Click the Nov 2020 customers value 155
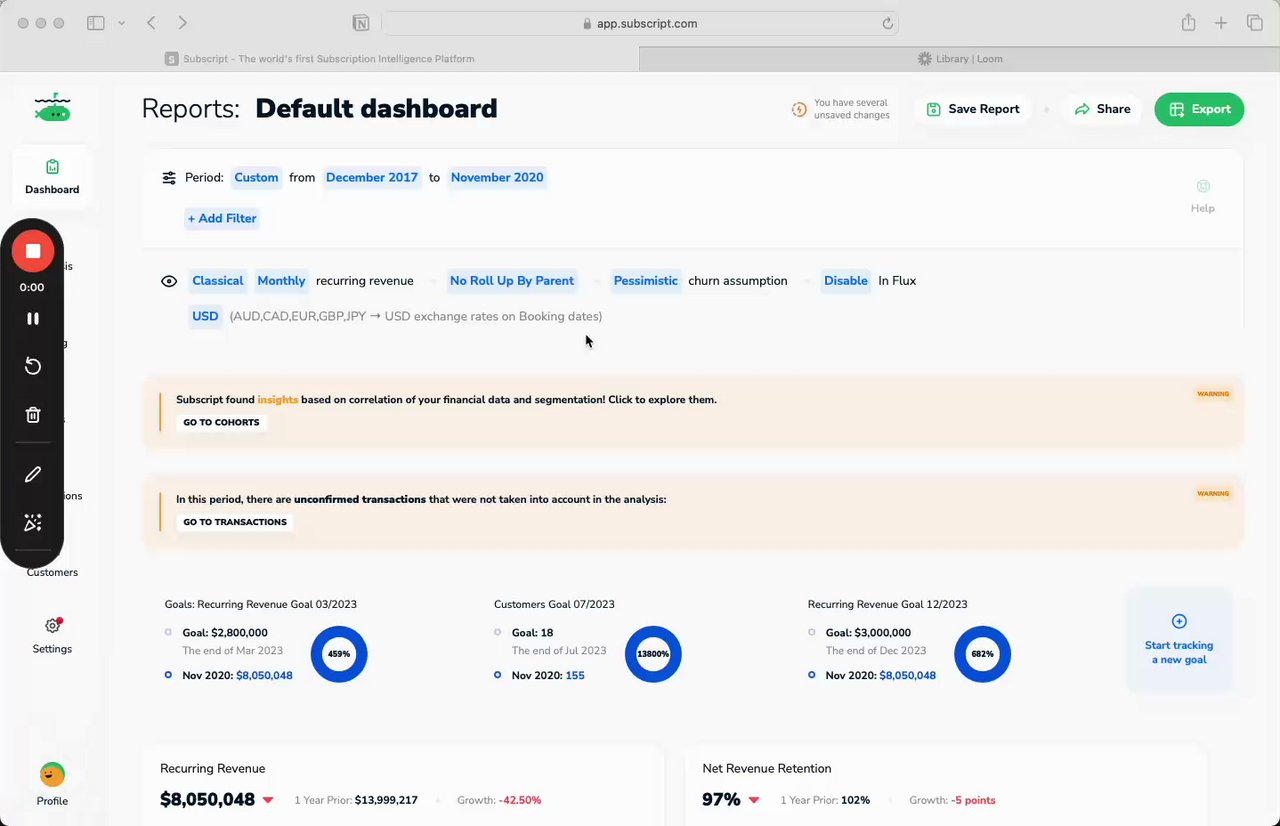This screenshot has height=826, width=1280. click(x=574, y=676)
